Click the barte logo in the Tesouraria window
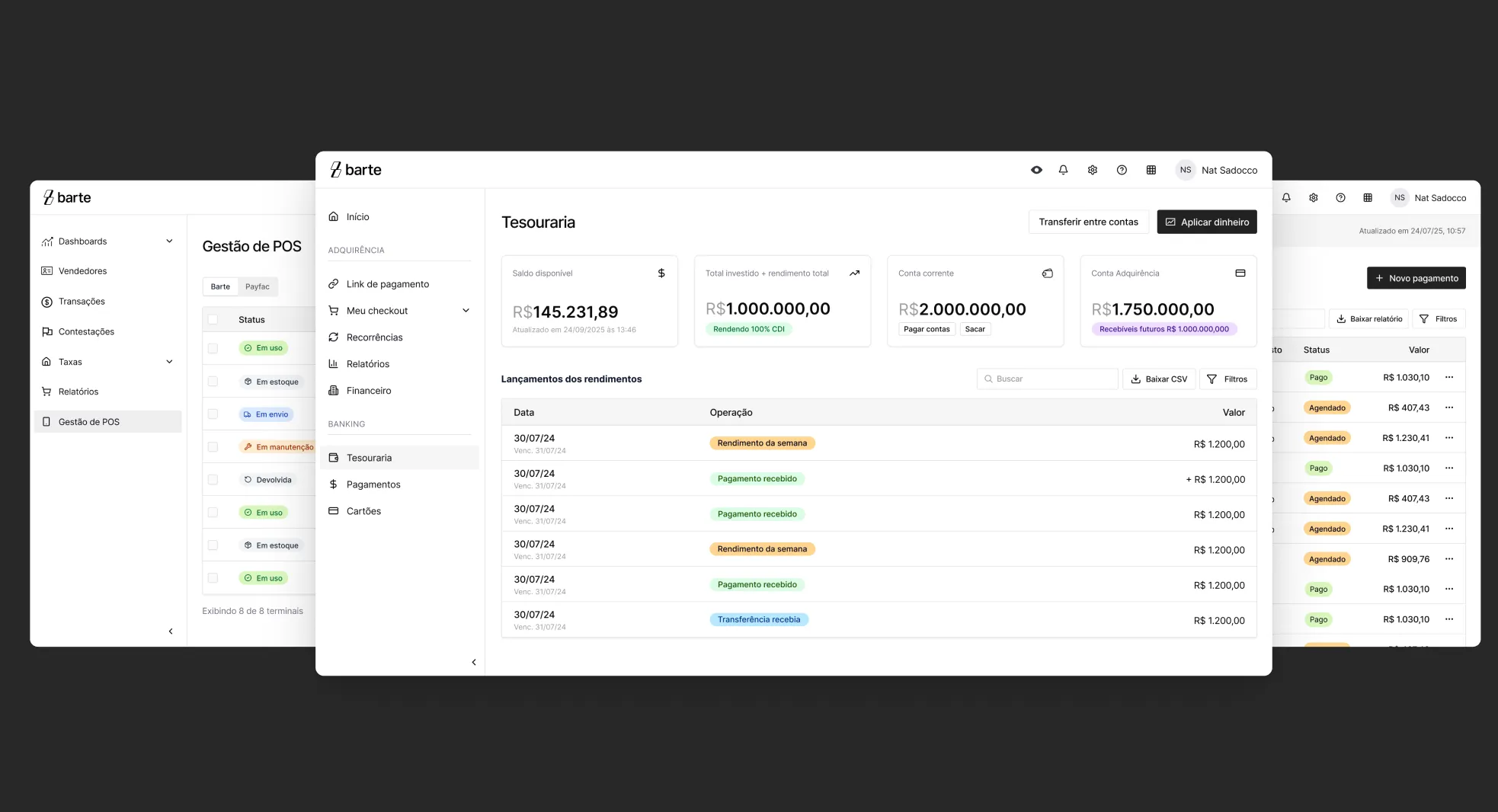The width and height of the screenshot is (1498, 812). click(356, 170)
